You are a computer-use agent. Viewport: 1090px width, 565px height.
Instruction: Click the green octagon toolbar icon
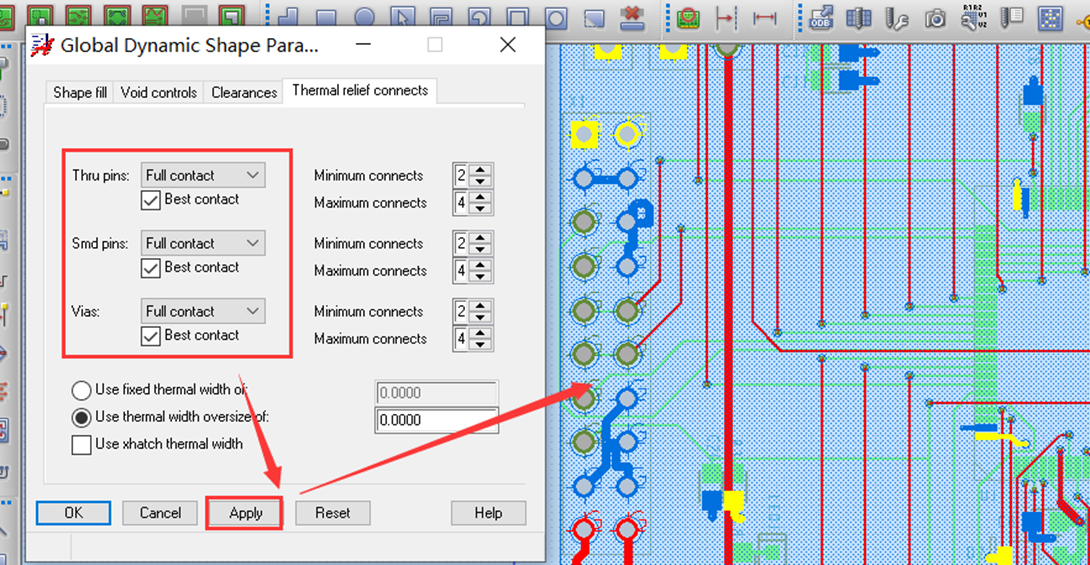(117, 15)
